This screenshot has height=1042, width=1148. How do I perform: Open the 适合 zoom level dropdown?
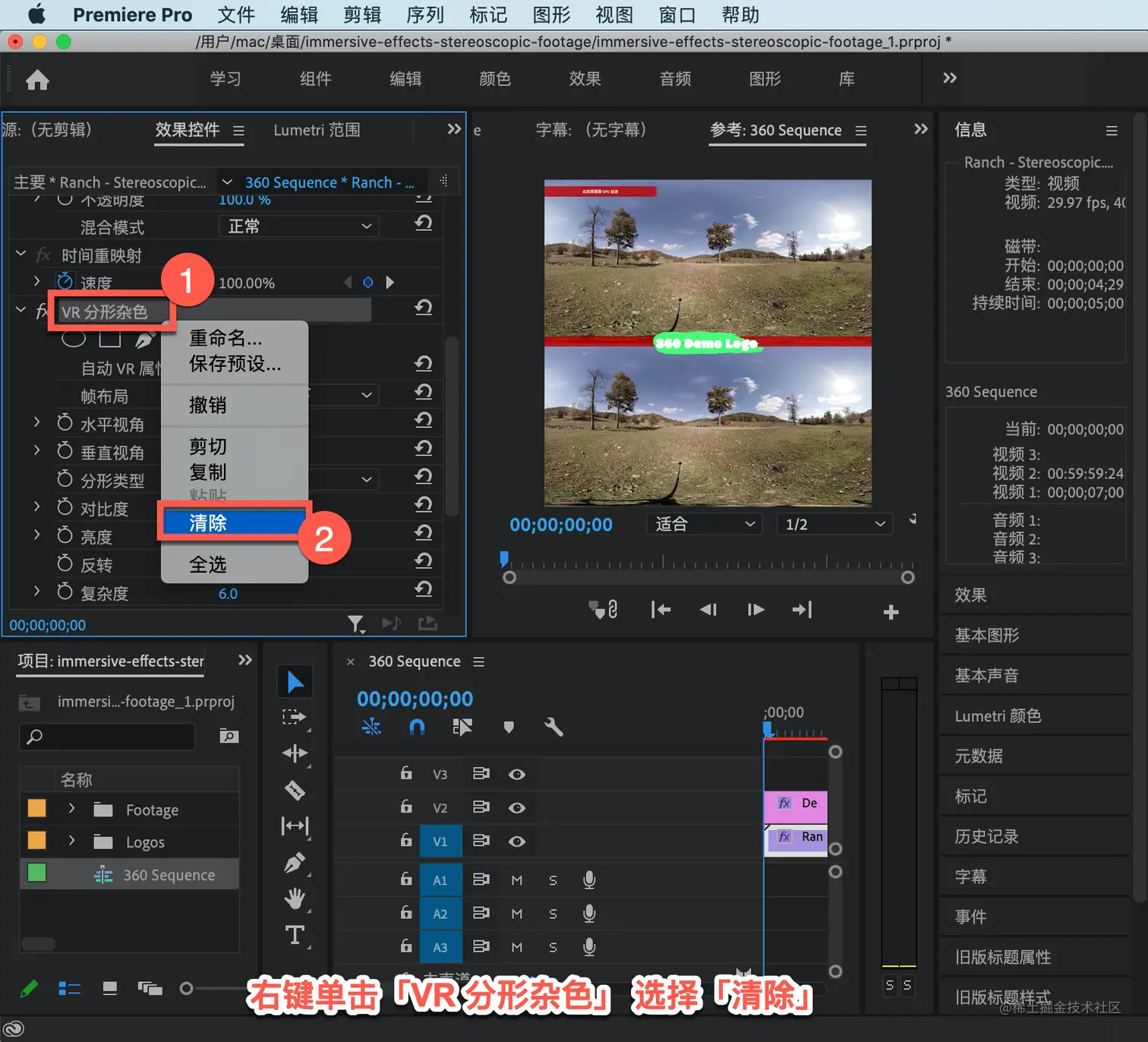(x=705, y=524)
